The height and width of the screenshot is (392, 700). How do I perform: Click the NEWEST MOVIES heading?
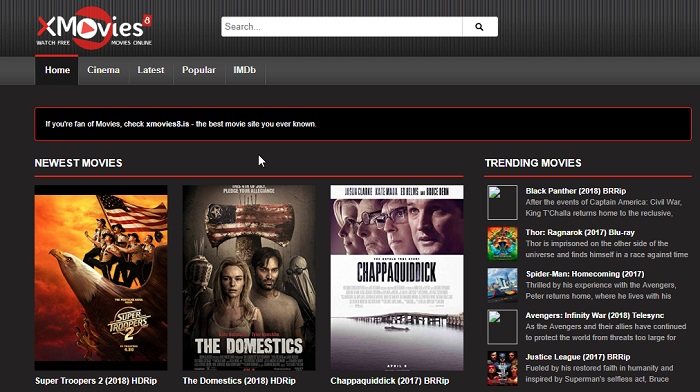[78, 163]
